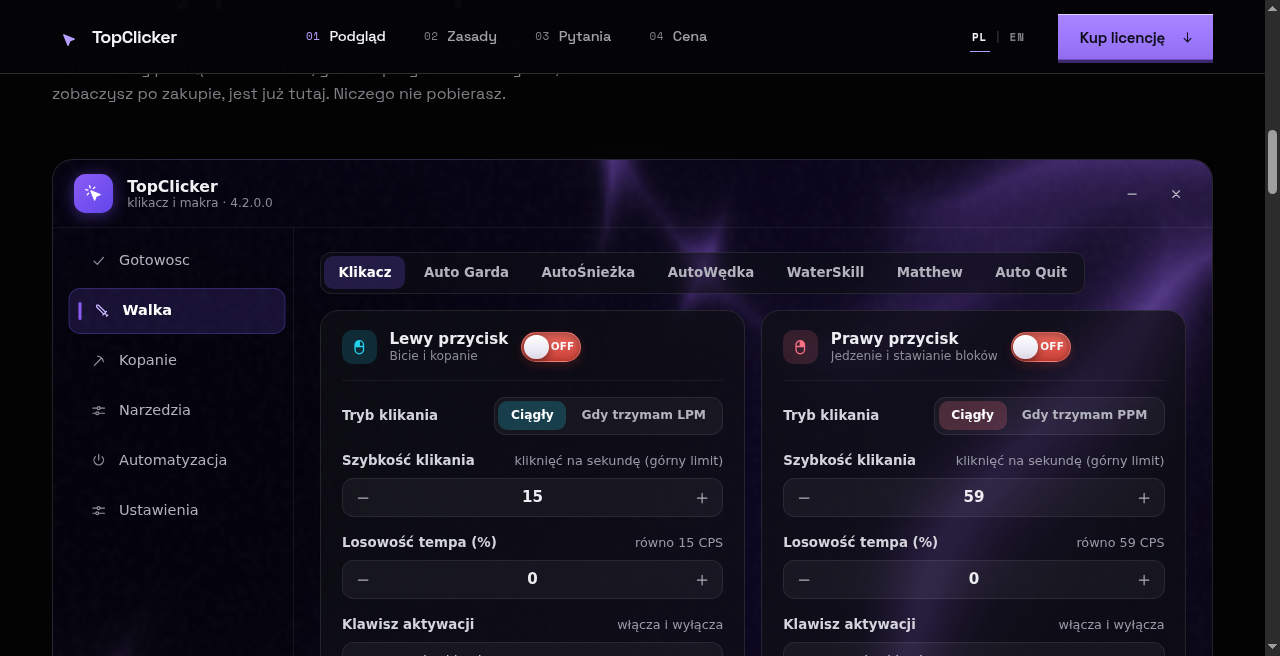
Task: Go to Podgląd section in top navigation
Action: pyautogui.click(x=346, y=37)
